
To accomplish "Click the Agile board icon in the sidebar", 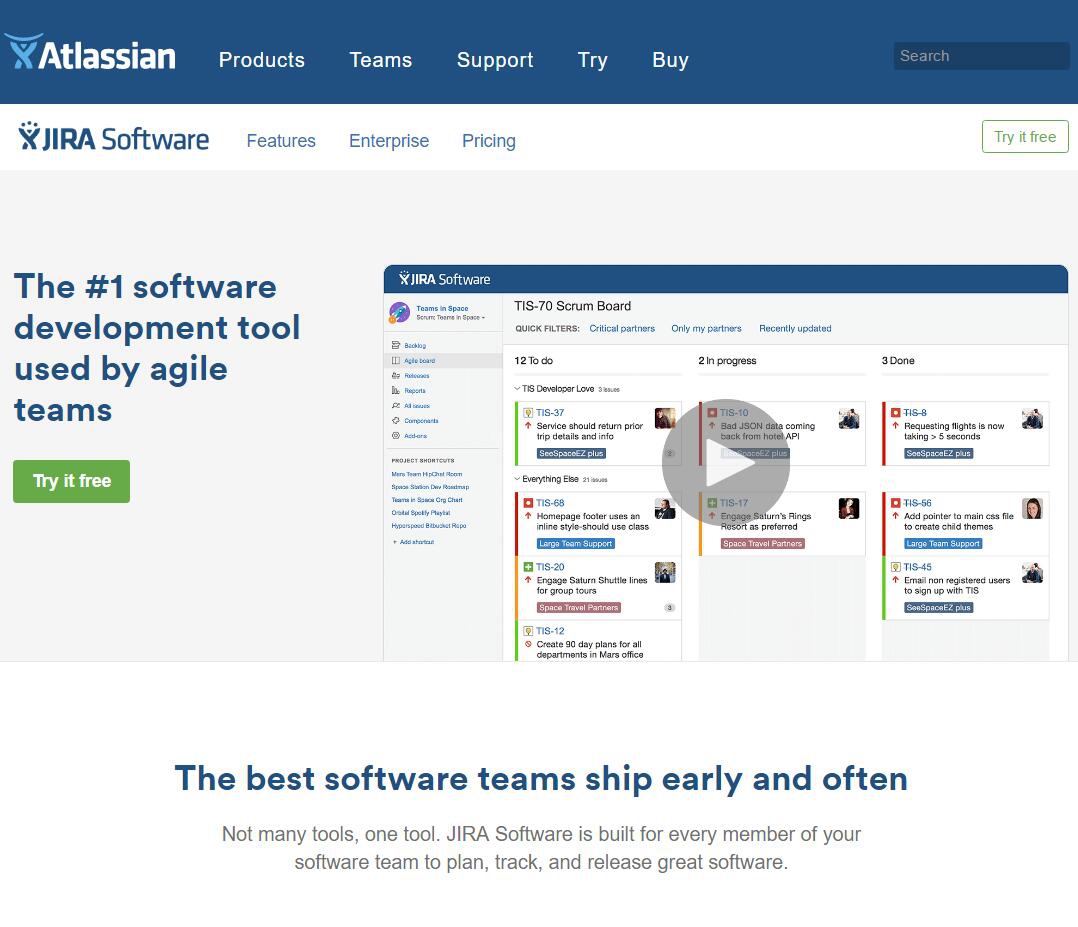I will coord(395,360).
